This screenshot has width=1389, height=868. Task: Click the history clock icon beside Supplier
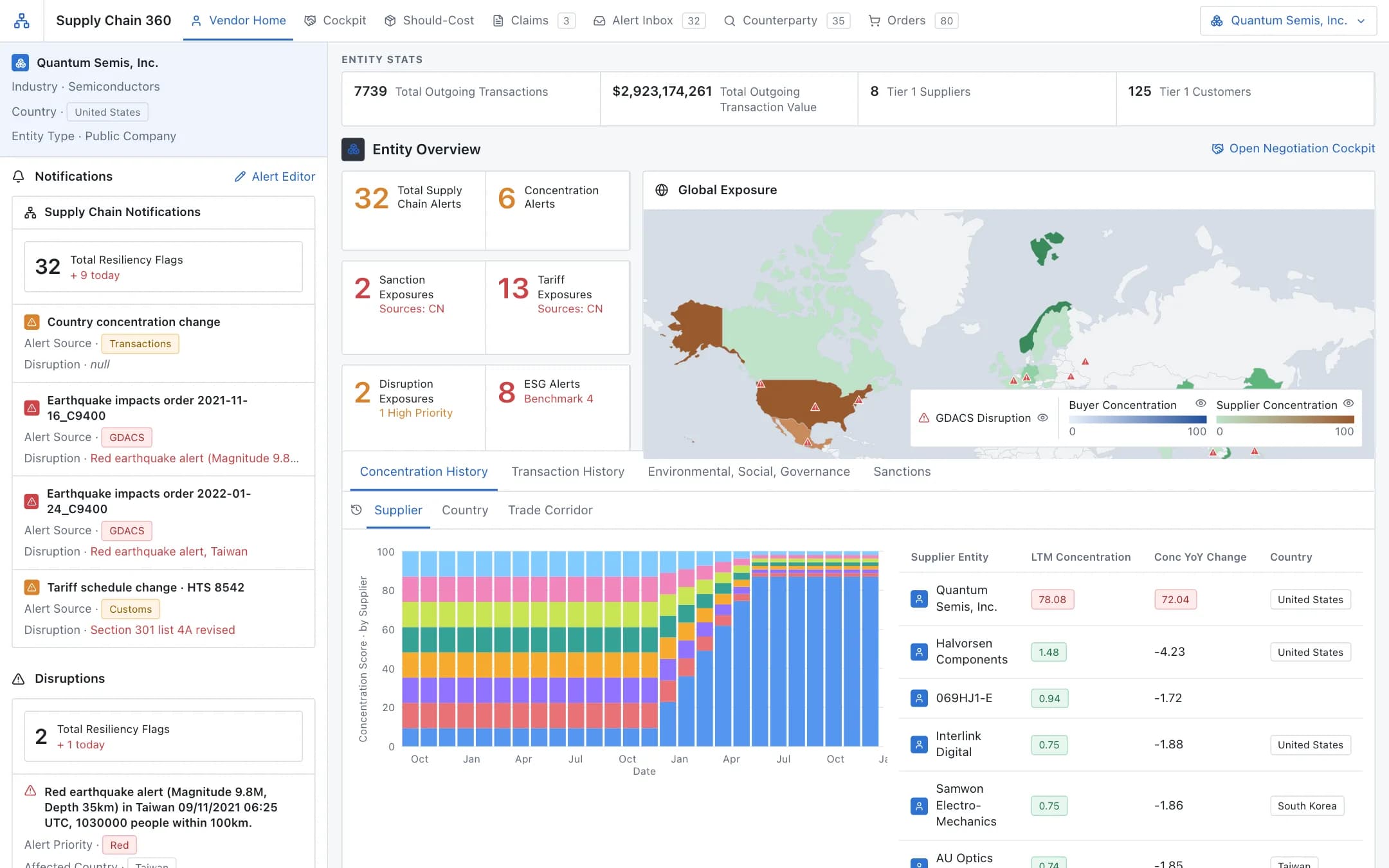coord(356,510)
